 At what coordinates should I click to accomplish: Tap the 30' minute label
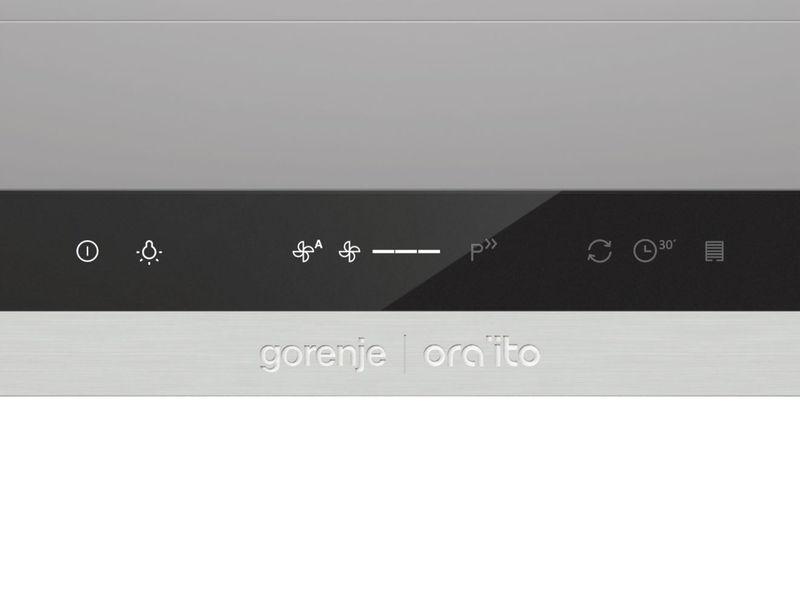667,245
